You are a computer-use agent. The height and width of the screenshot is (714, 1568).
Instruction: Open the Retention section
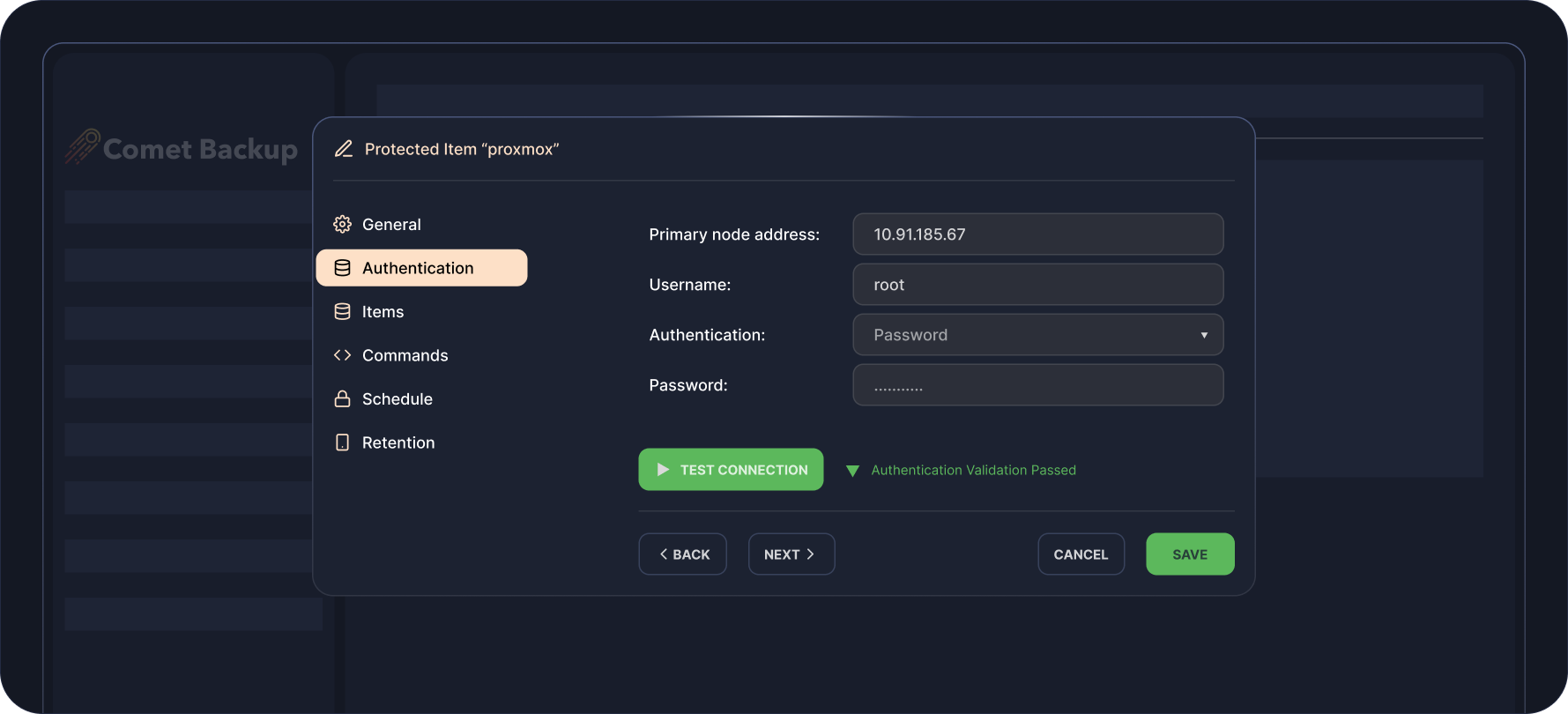coord(398,443)
